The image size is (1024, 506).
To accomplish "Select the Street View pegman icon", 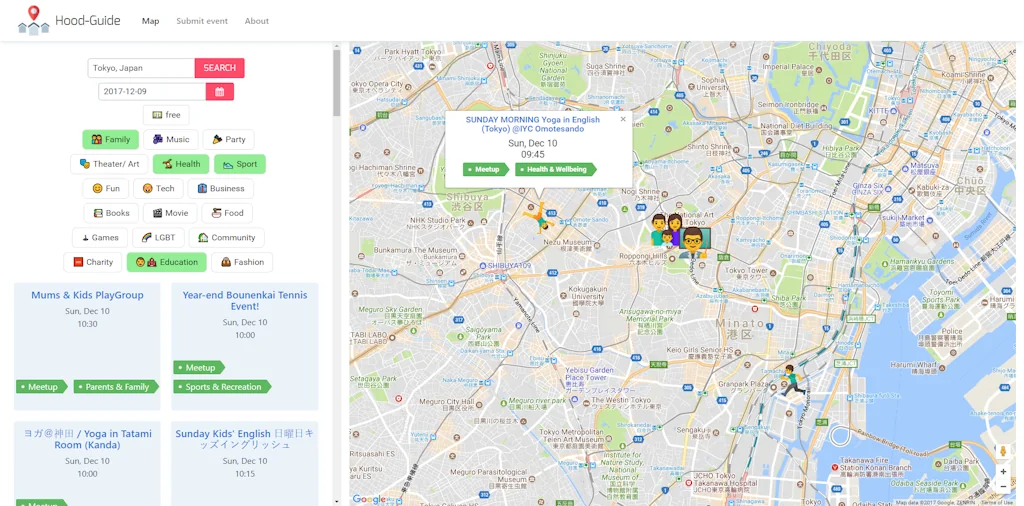I will point(1003,451).
